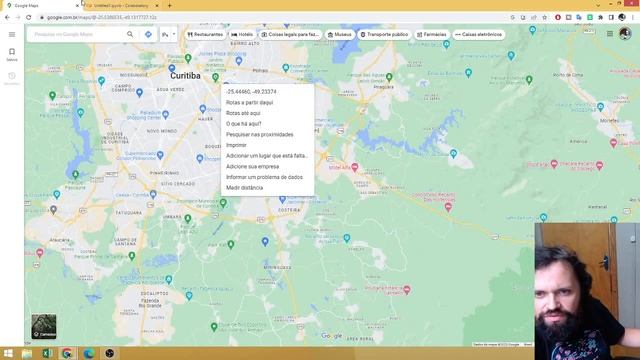Choose Imprimir in context menu
Screen dimensions: 640x360
[x=267, y=145]
